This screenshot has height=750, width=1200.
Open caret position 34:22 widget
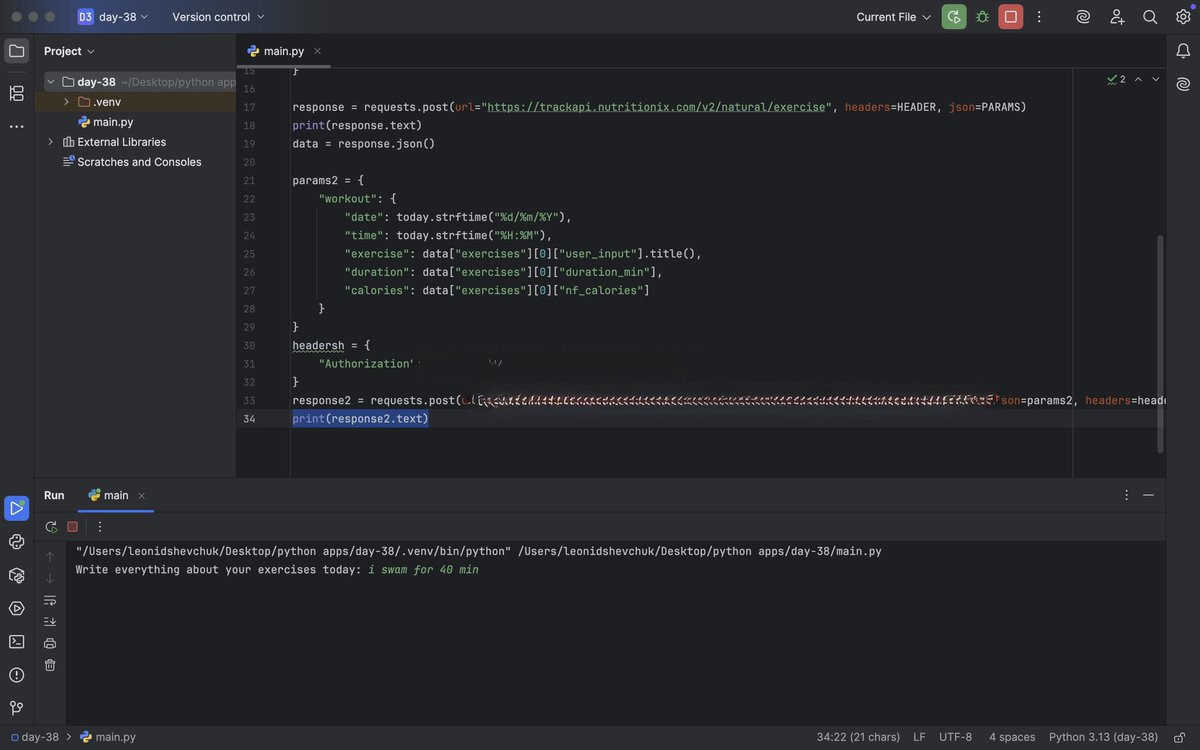click(858, 737)
